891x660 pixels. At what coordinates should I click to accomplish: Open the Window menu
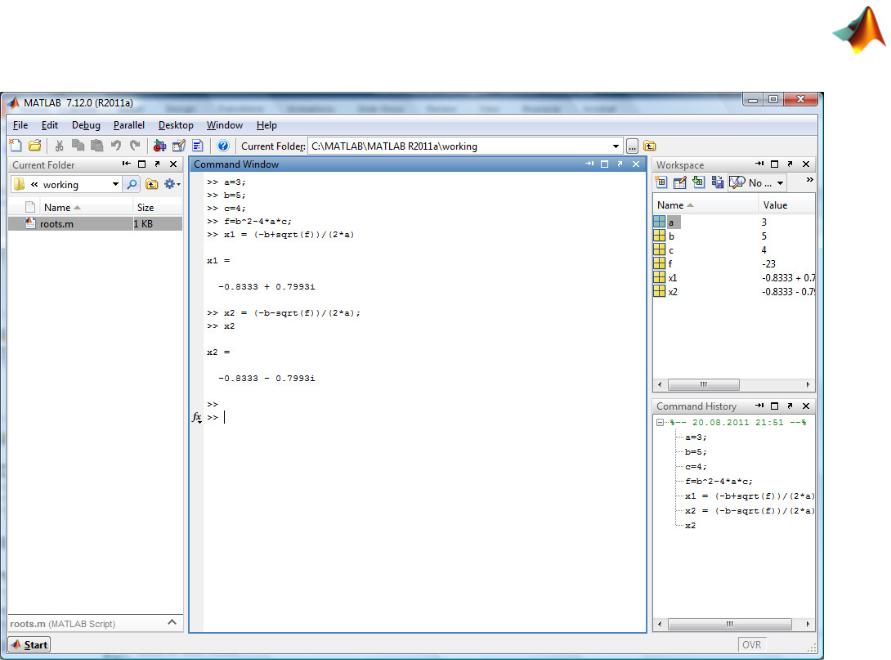[x=224, y=125]
